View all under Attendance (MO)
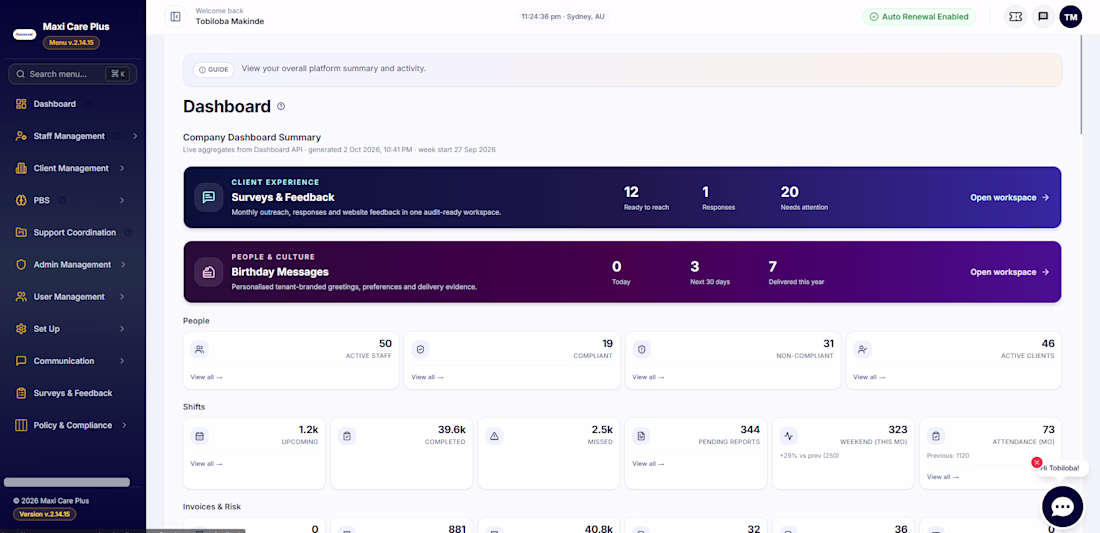The width and height of the screenshot is (1100, 533). click(943, 477)
